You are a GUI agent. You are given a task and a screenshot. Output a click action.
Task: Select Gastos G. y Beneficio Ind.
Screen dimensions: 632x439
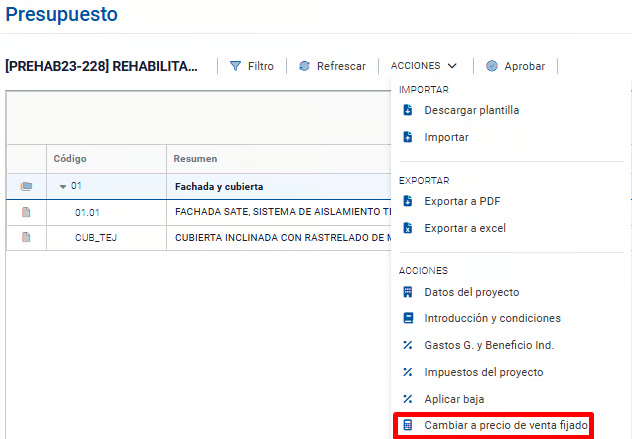[x=489, y=345]
